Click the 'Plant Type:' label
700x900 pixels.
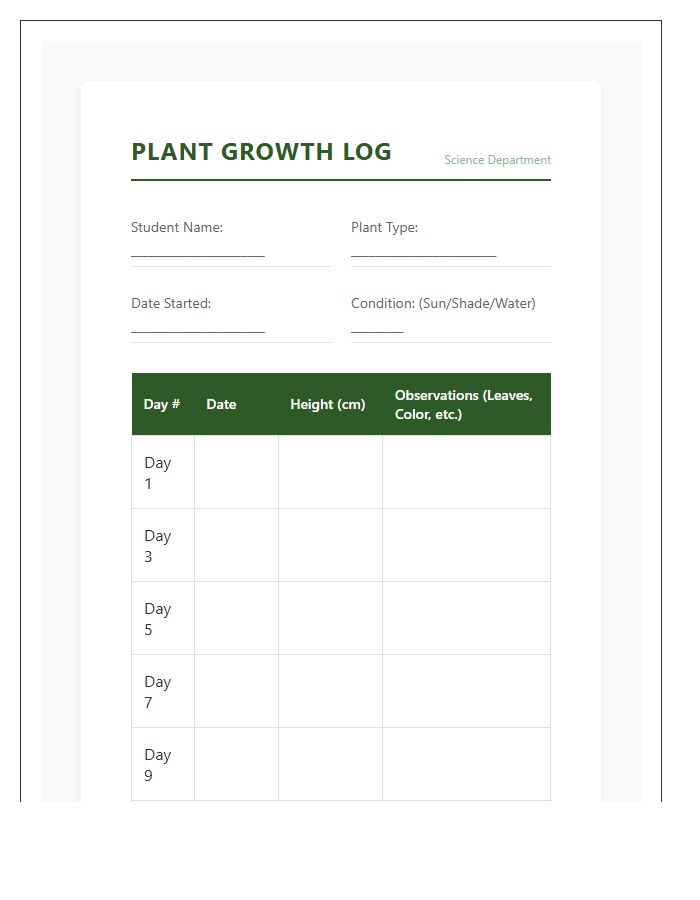pyautogui.click(x=384, y=227)
